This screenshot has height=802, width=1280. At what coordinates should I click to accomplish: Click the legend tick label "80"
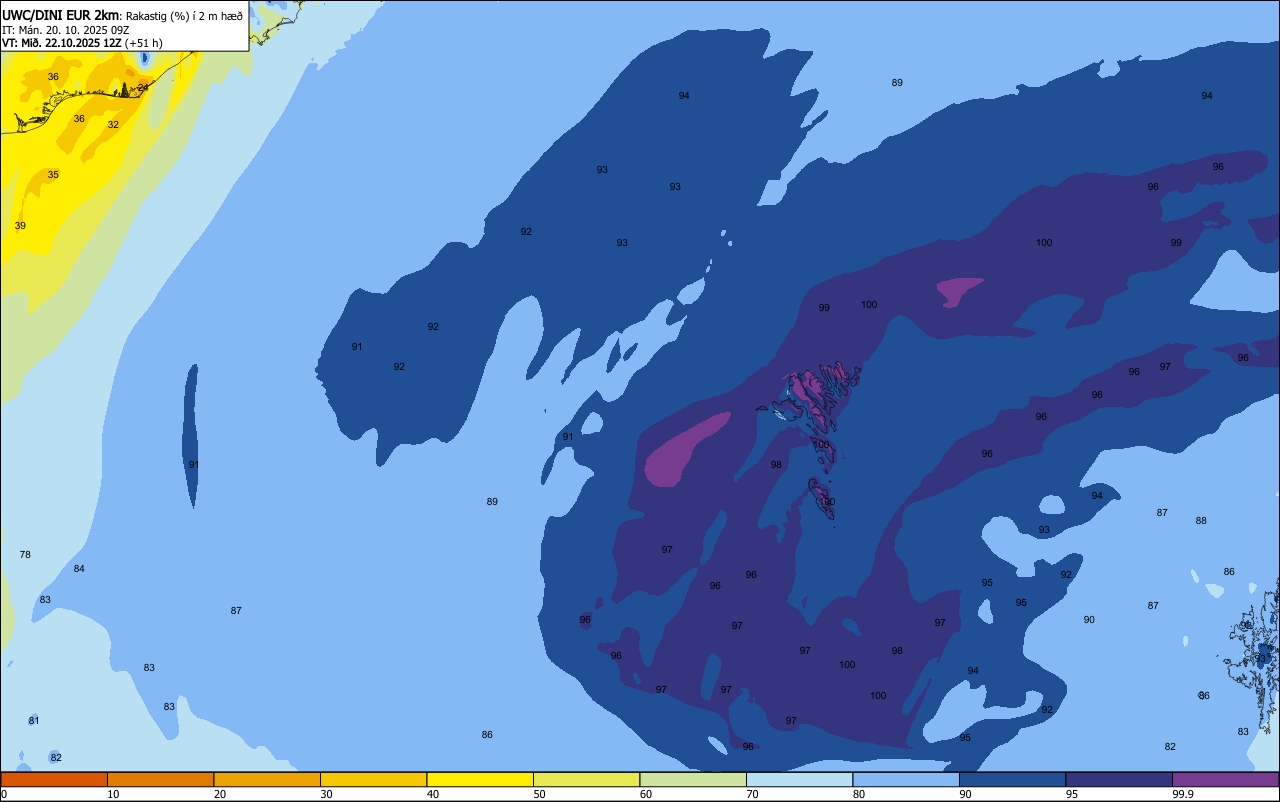point(859,794)
